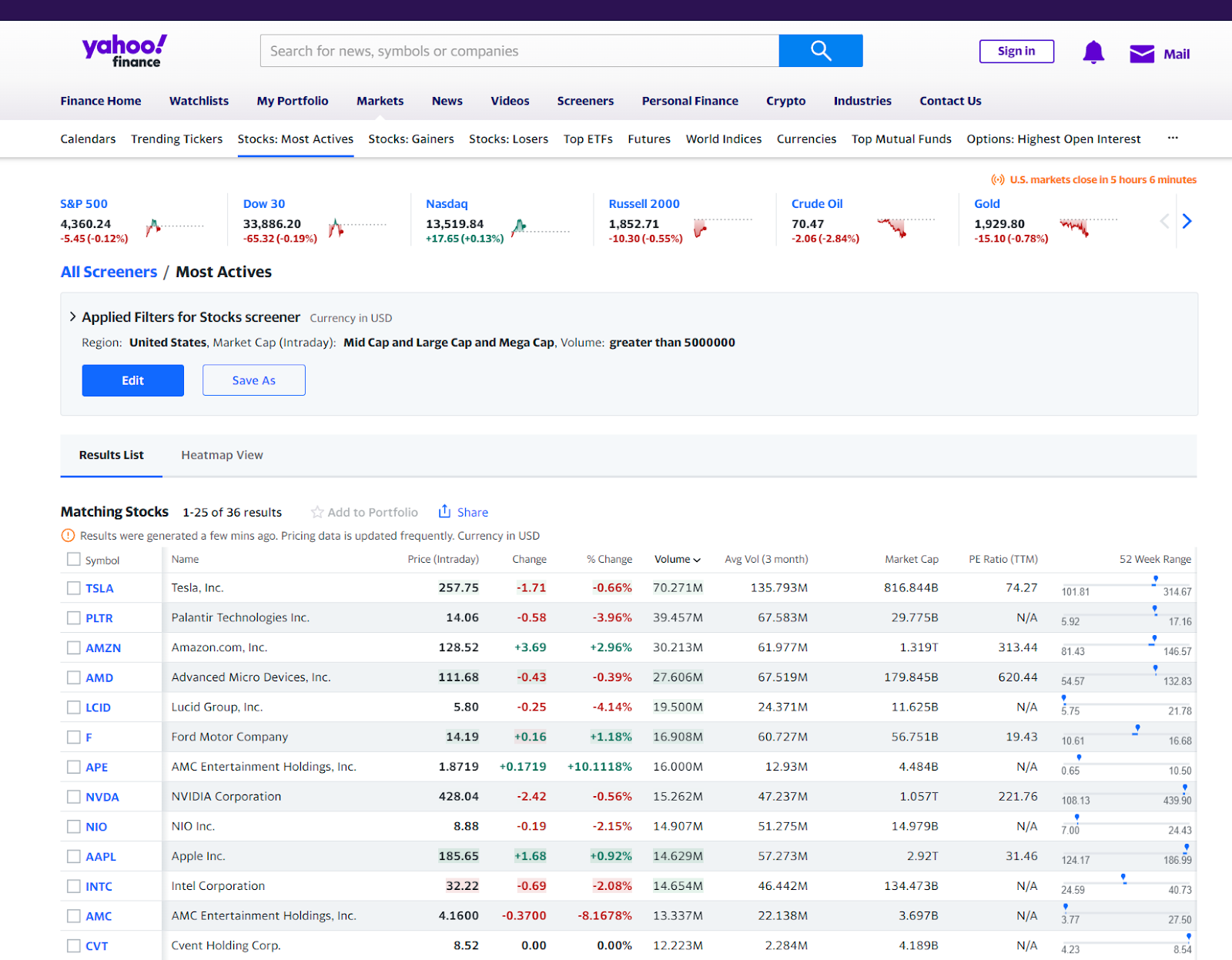Tick the AMZN row checkbox
The height and width of the screenshot is (960, 1232).
pos(73,647)
